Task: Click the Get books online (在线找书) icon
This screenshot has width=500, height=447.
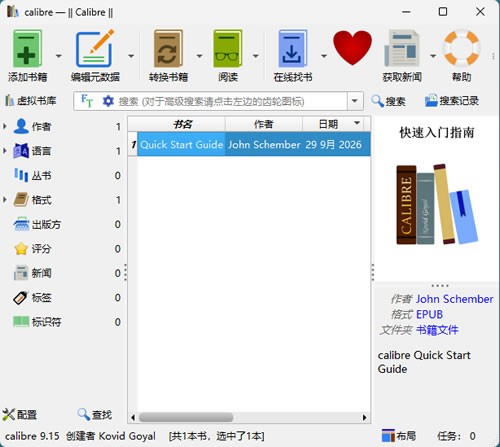Action: tap(293, 49)
